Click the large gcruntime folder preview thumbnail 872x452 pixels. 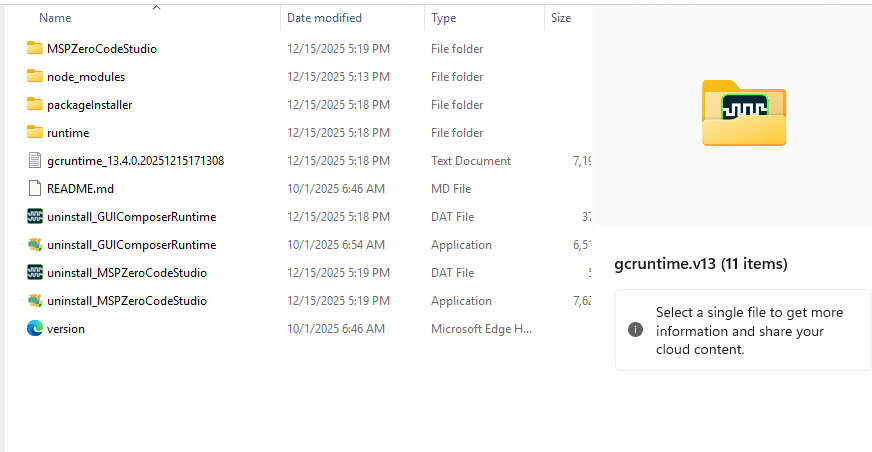point(743,112)
